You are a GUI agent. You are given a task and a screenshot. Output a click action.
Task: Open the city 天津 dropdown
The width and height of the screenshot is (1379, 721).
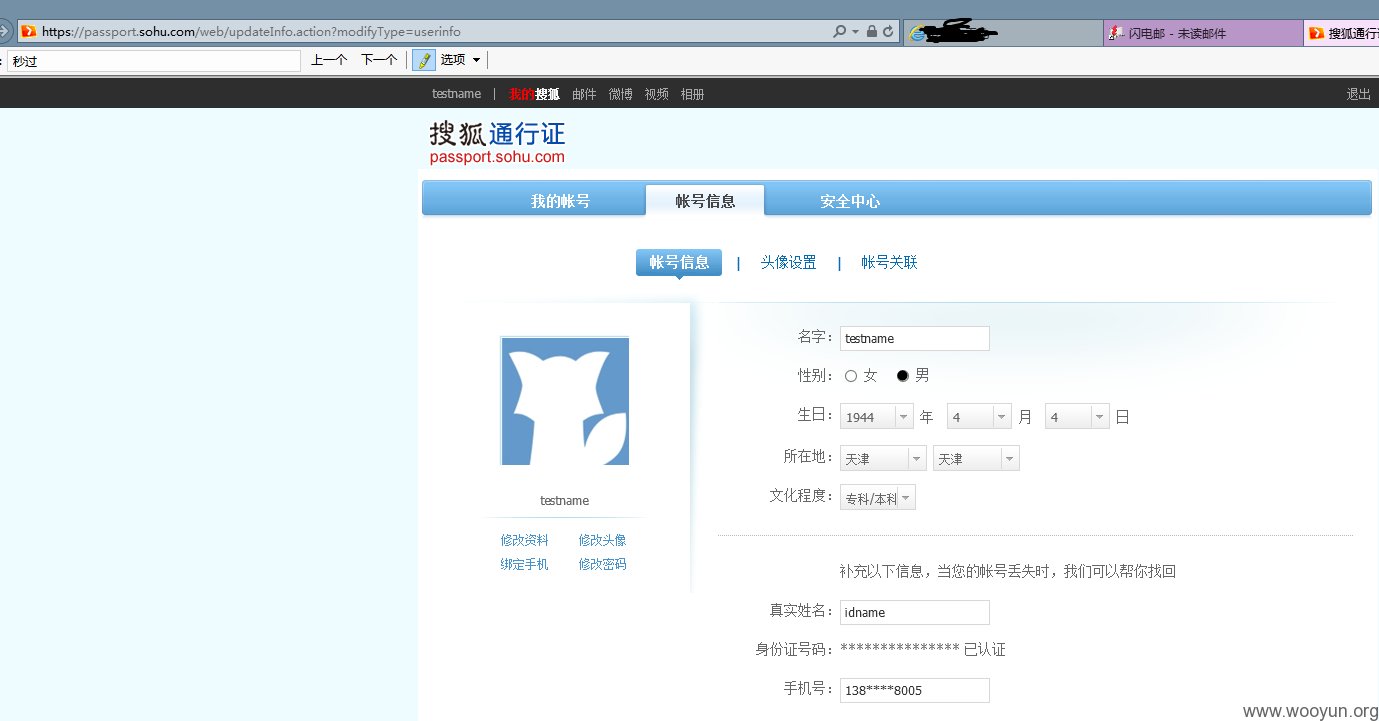point(976,459)
